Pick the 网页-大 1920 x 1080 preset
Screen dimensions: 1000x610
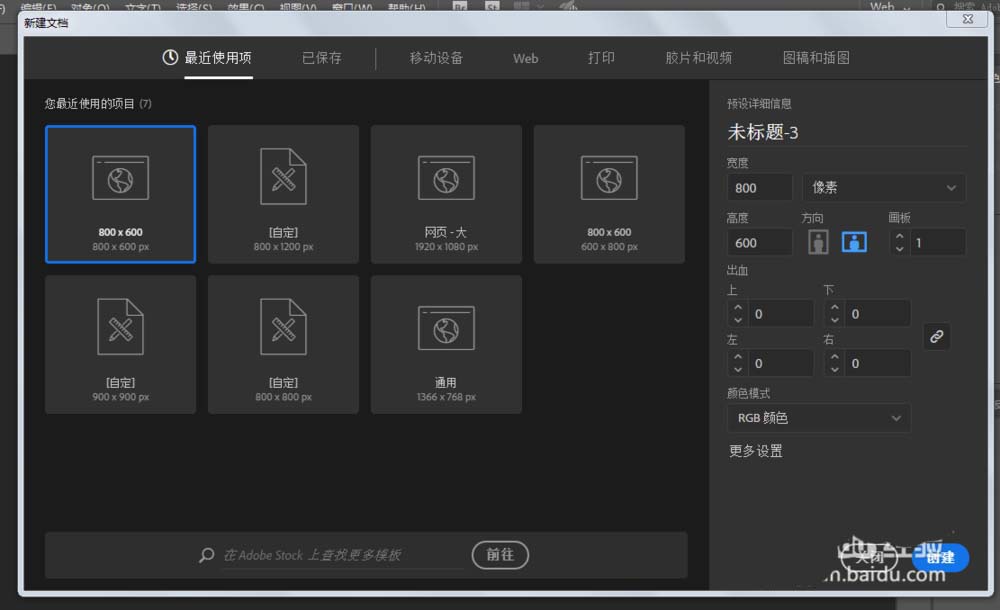[x=446, y=194]
